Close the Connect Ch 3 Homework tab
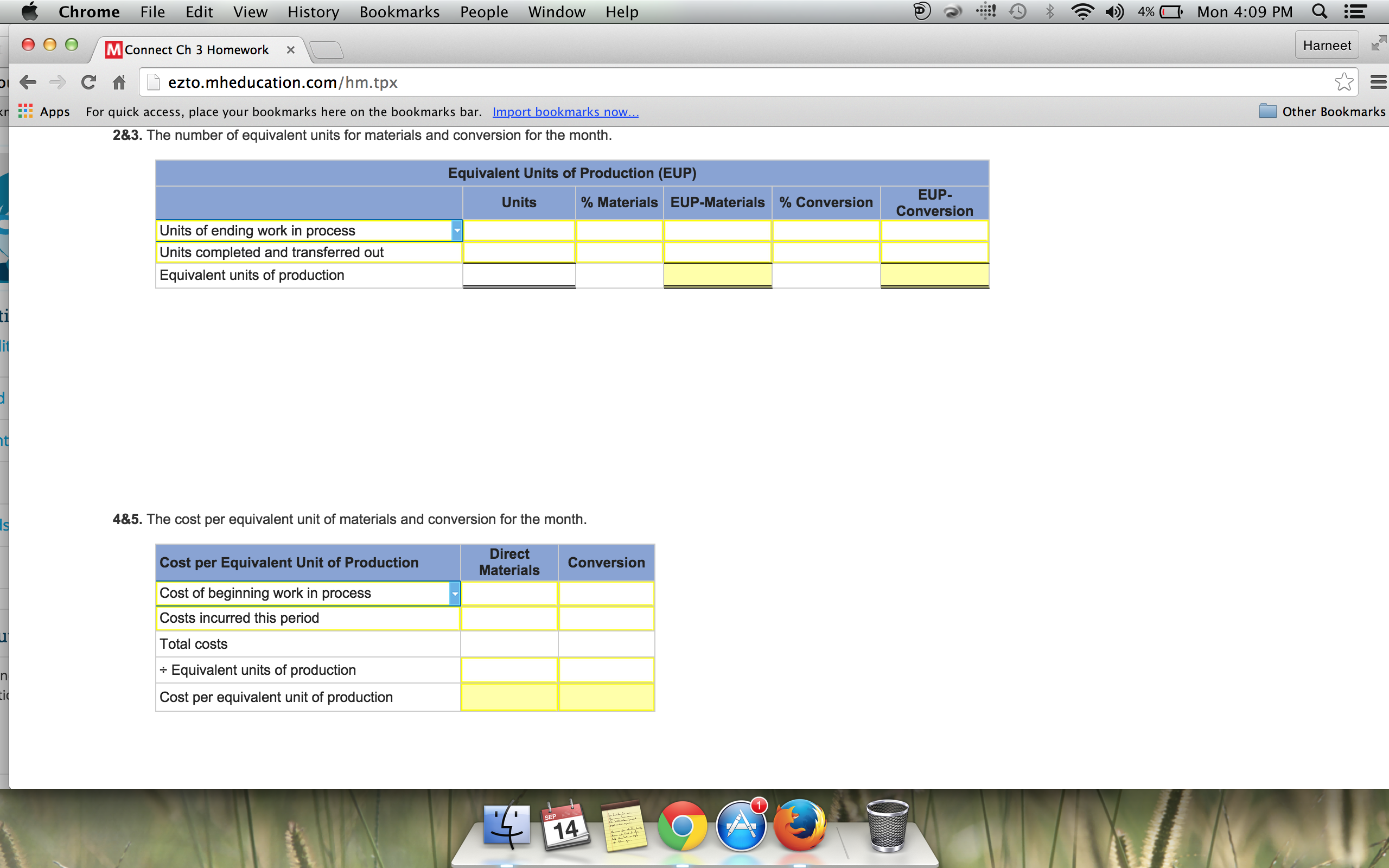1389x868 pixels. point(290,50)
